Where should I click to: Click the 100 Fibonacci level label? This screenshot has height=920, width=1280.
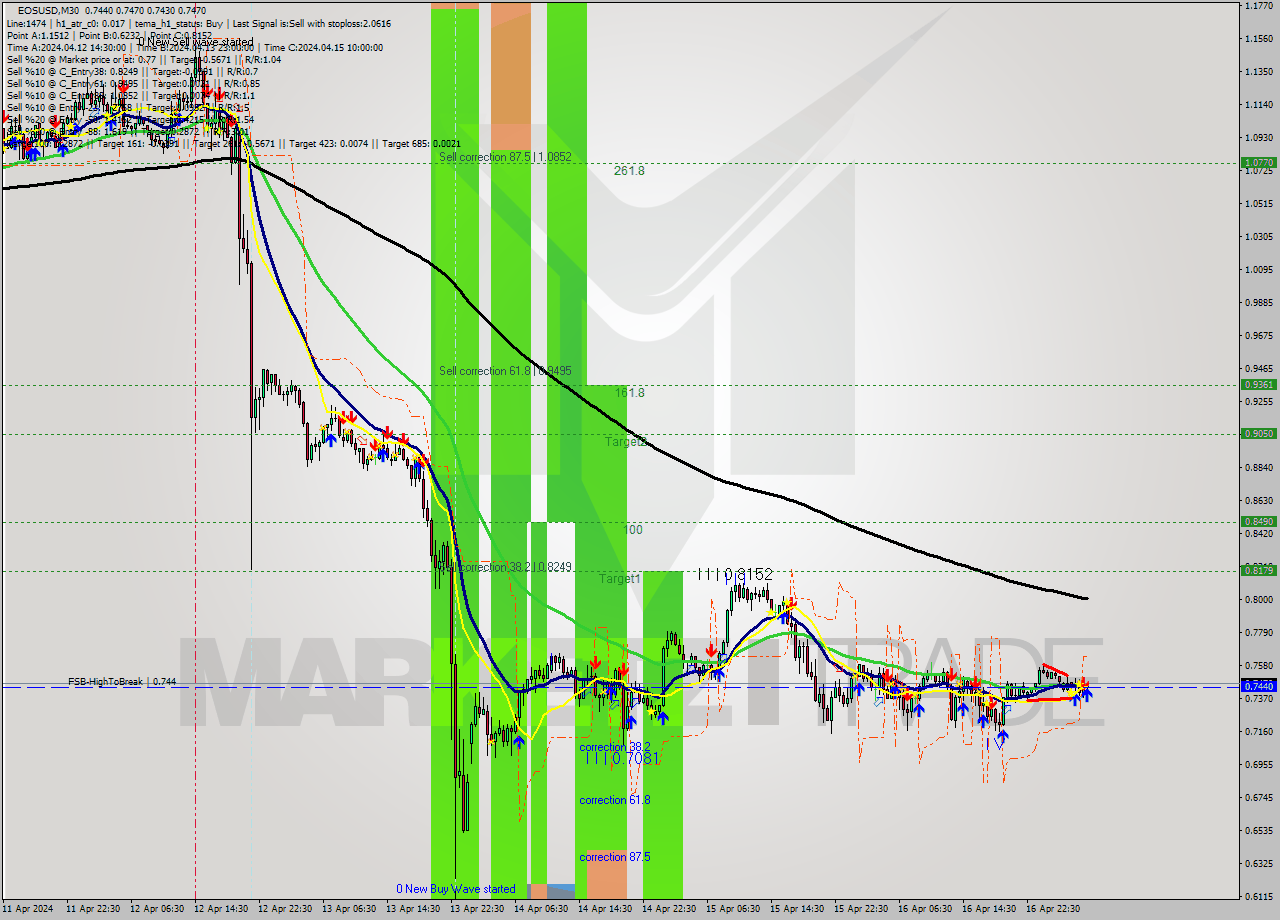point(632,530)
